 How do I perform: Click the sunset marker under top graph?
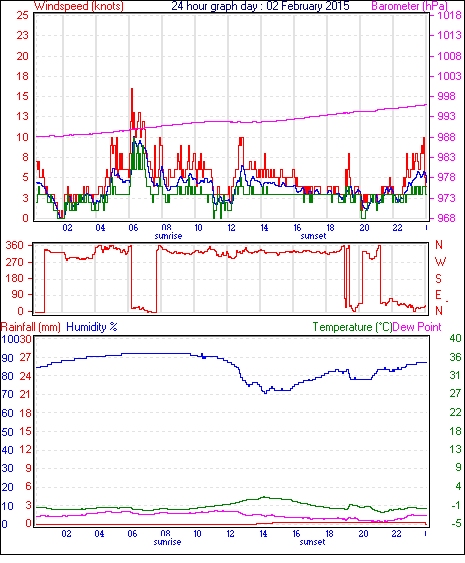pos(313,236)
